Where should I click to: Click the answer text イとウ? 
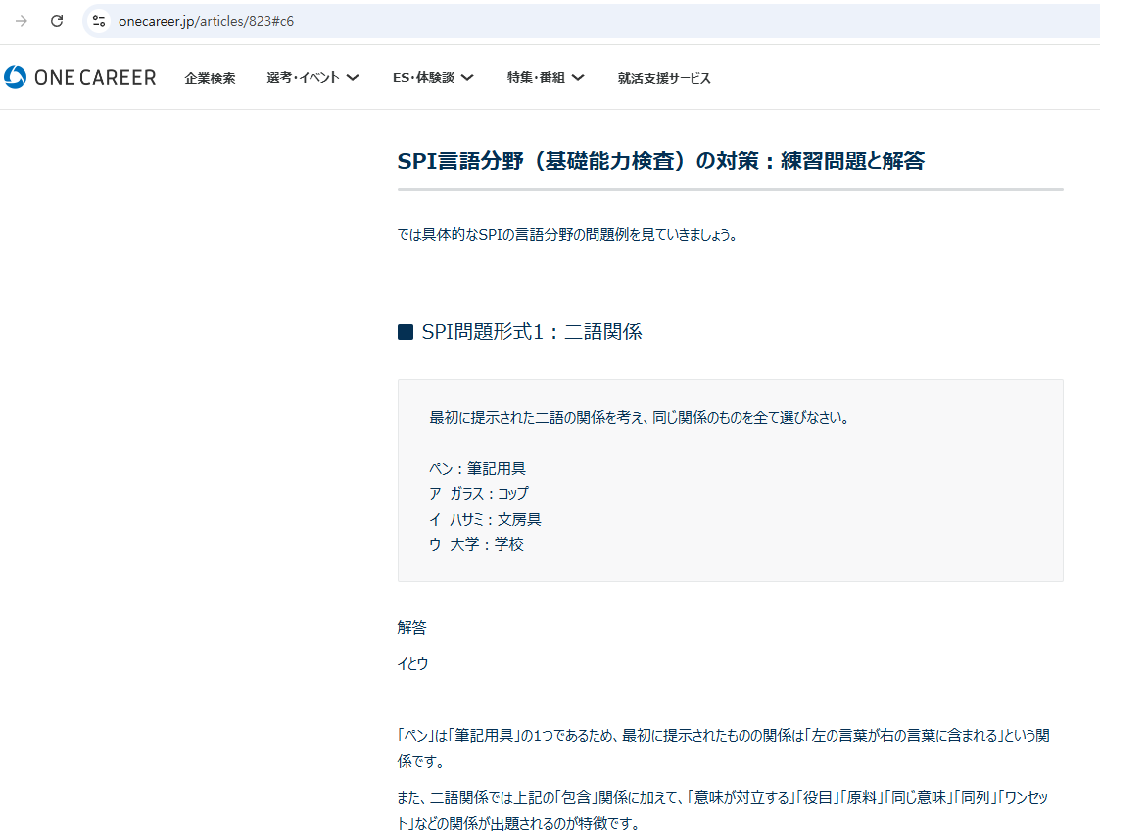tap(413, 664)
